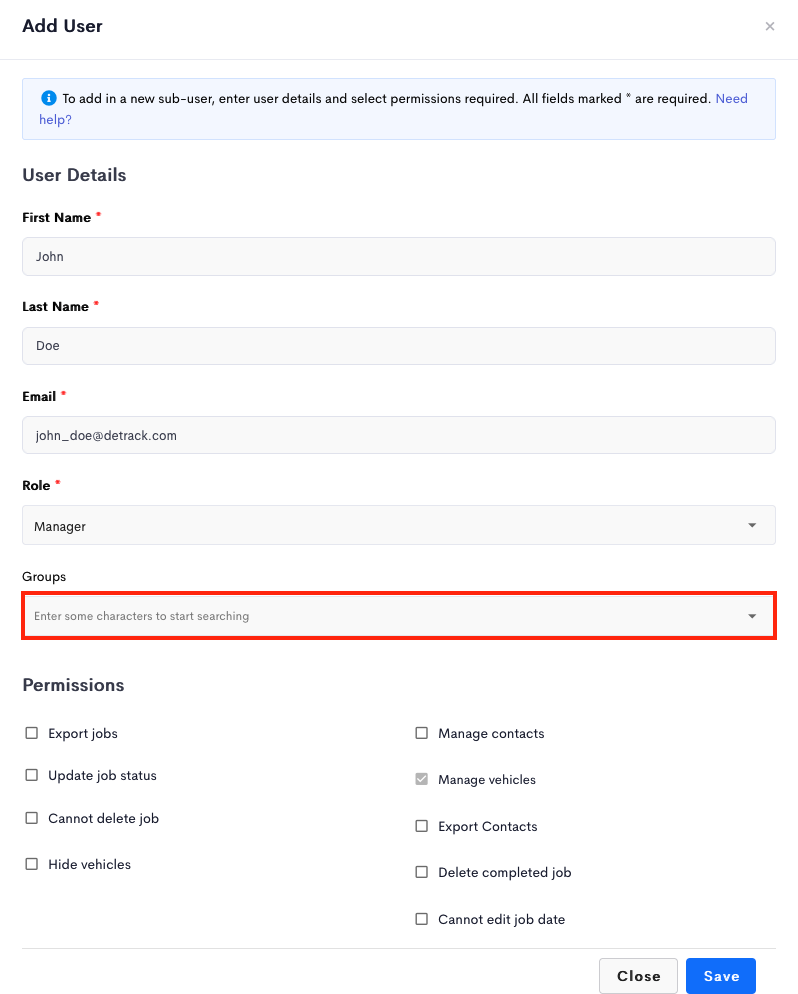Expand the Groups dropdown arrow
Screen dimensions: 798x994
(752, 616)
